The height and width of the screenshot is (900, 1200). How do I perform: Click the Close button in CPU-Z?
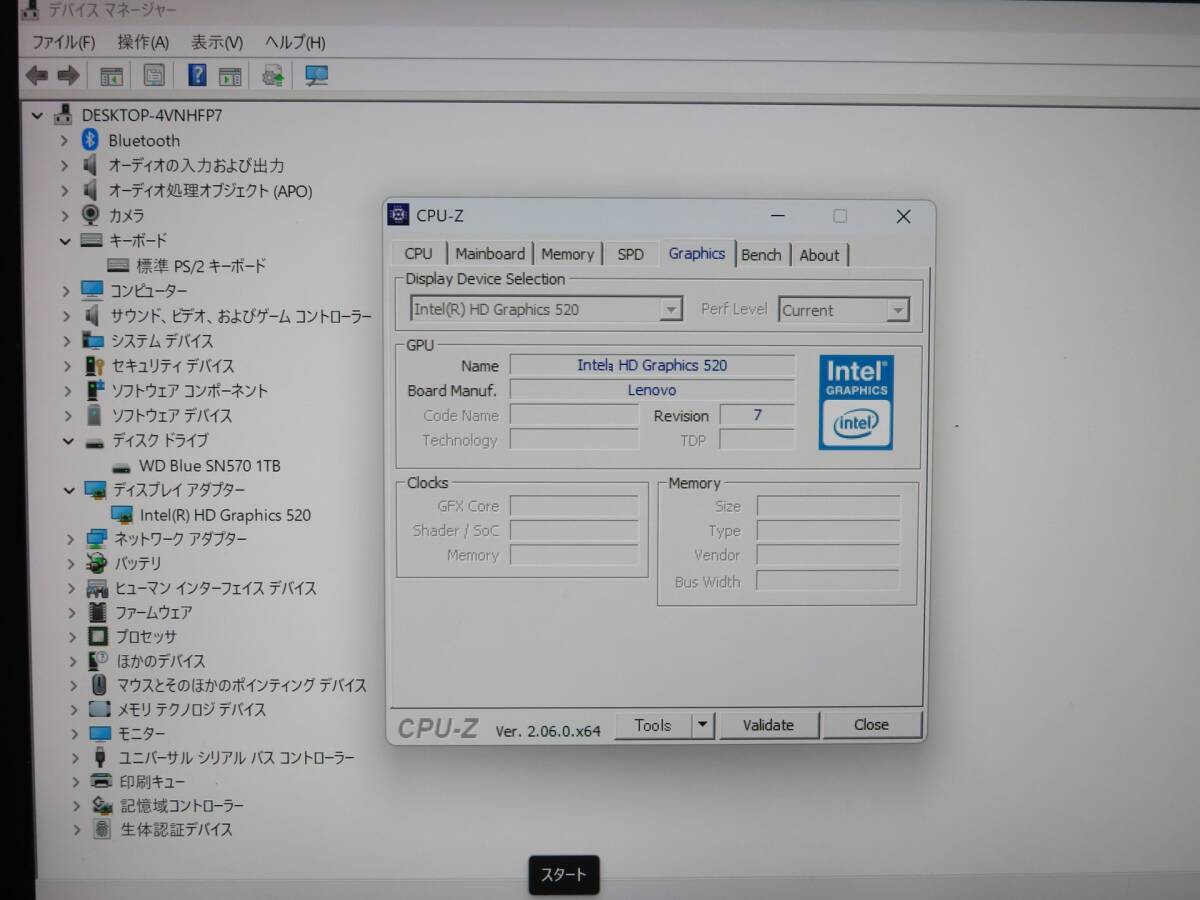(871, 725)
